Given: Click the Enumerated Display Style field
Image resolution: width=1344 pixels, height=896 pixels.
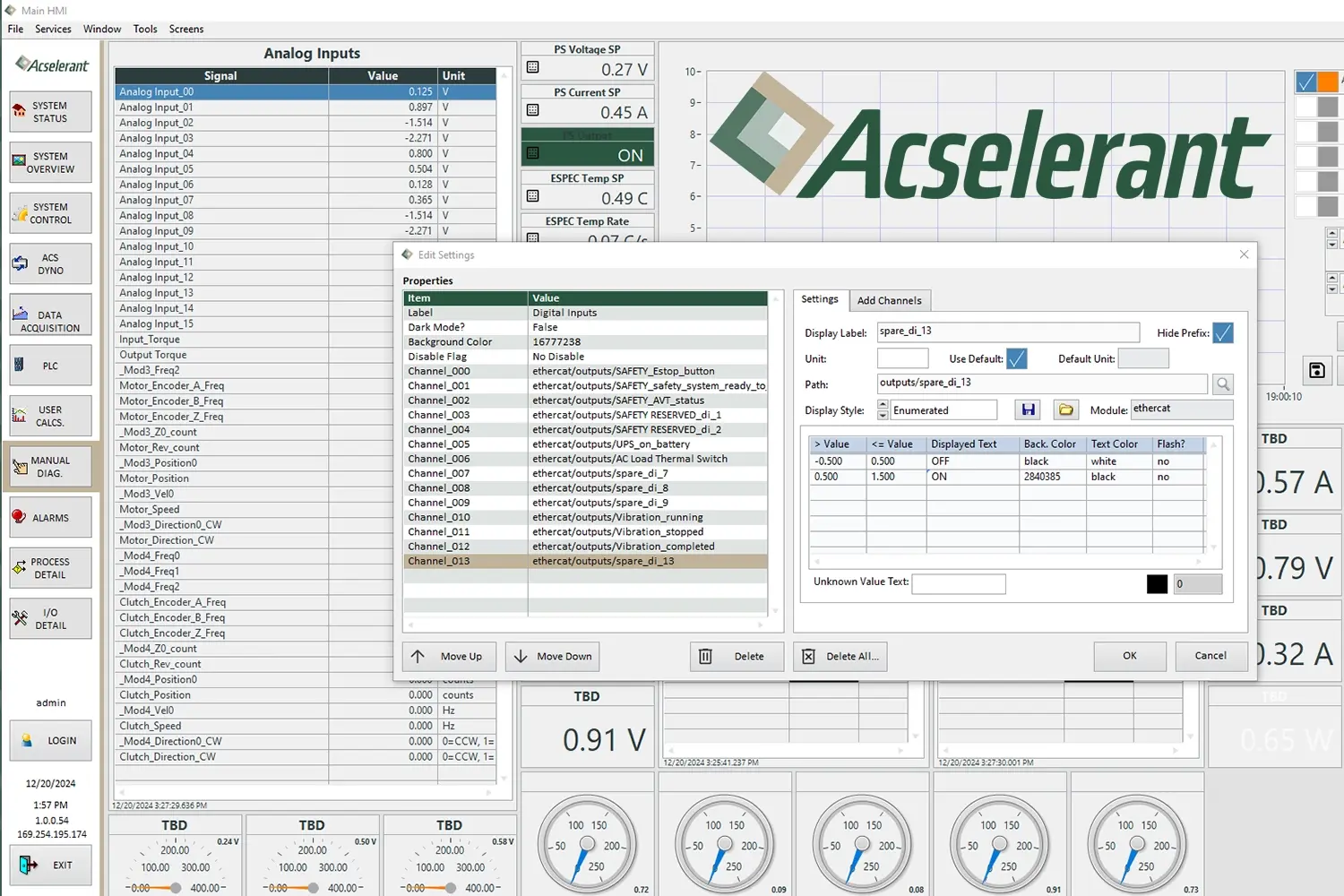Looking at the screenshot, I should (943, 410).
